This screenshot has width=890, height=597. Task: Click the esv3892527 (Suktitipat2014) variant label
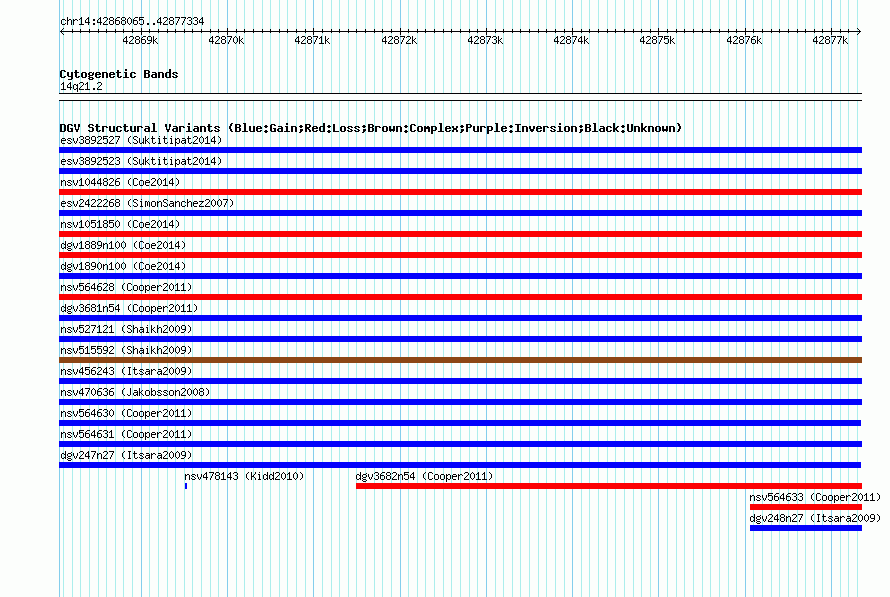(141, 140)
